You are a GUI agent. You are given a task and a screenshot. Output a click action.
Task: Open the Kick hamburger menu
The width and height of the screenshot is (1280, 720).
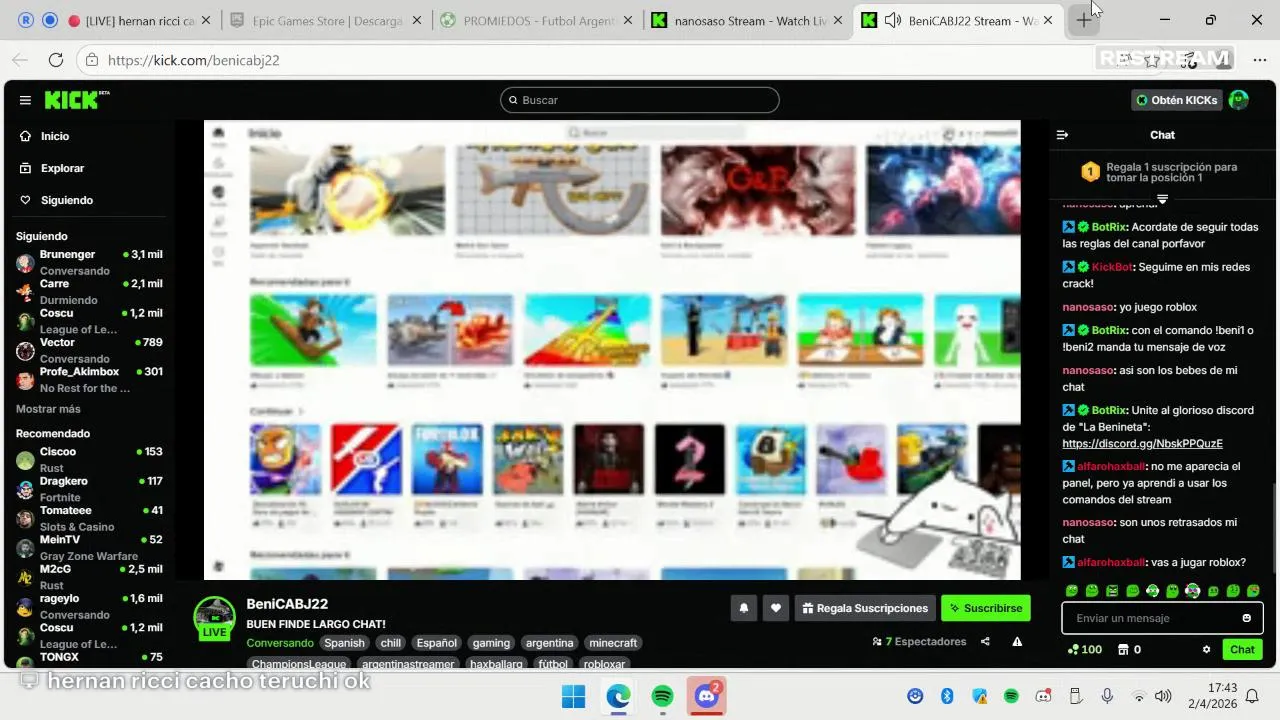click(x=25, y=100)
